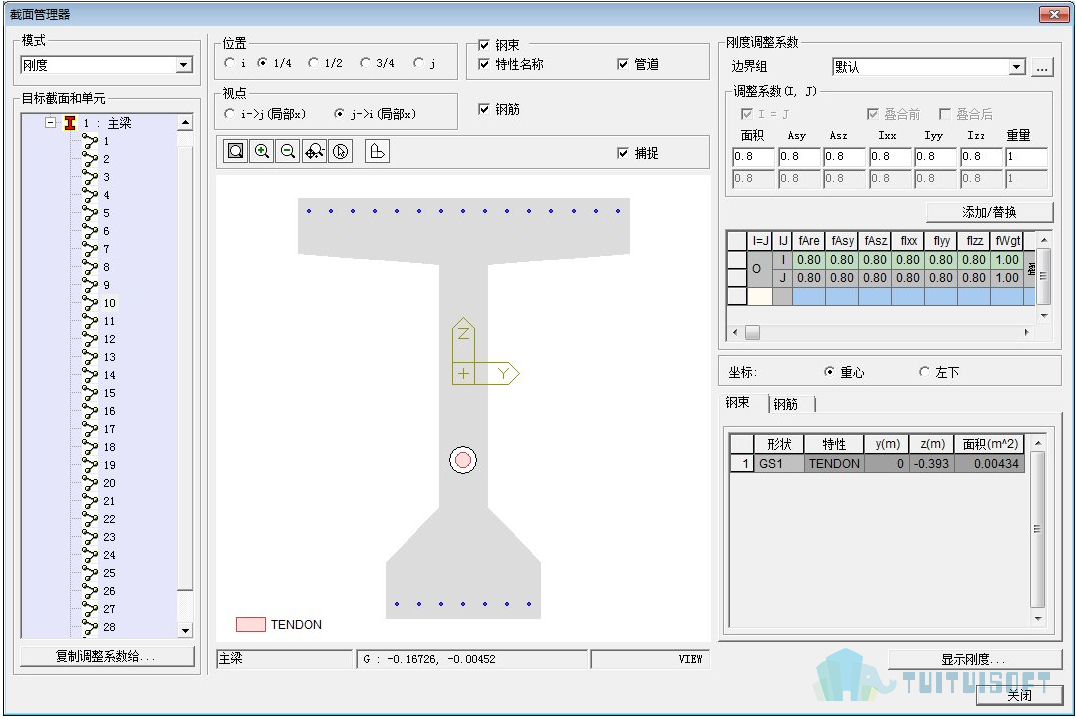Click the 重量 coefficient input field
The width and height of the screenshot is (1076, 719).
tap(1026, 156)
